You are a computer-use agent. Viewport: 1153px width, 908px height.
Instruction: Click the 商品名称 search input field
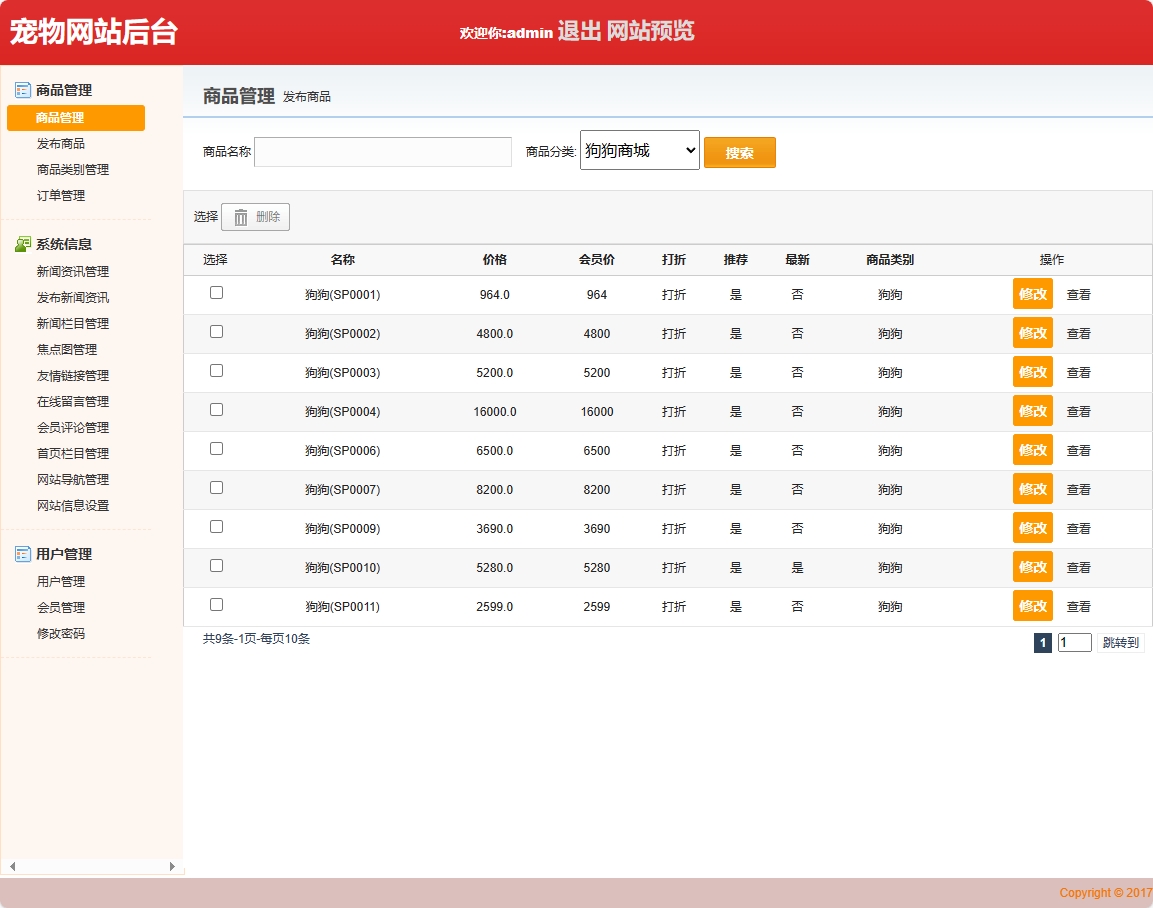(383, 152)
